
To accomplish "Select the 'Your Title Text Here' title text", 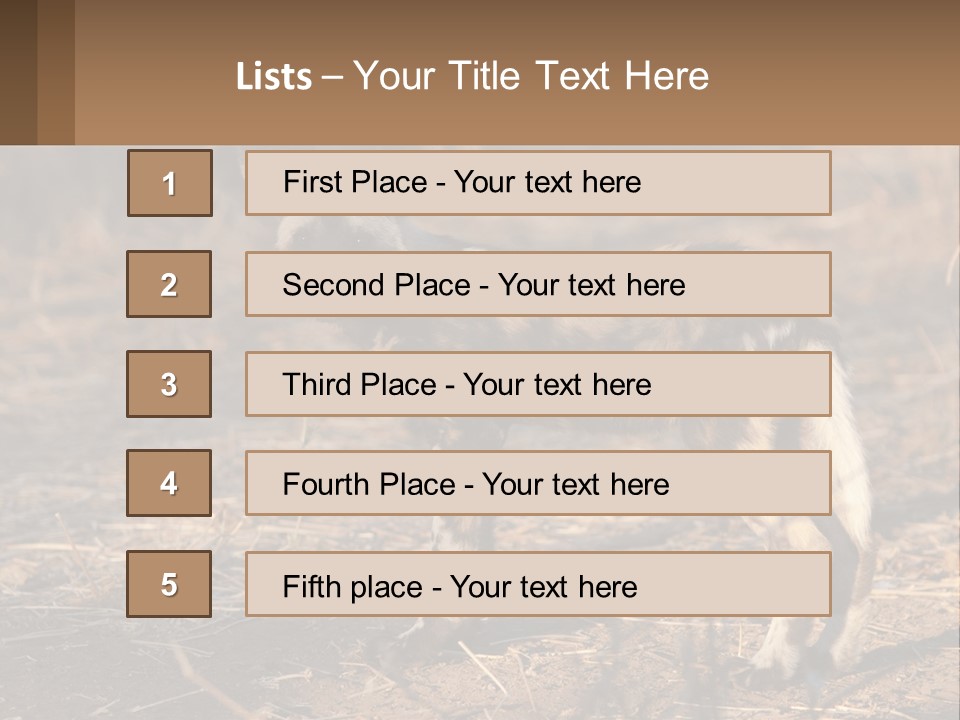I will pyautogui.click(x=531, y=76).
